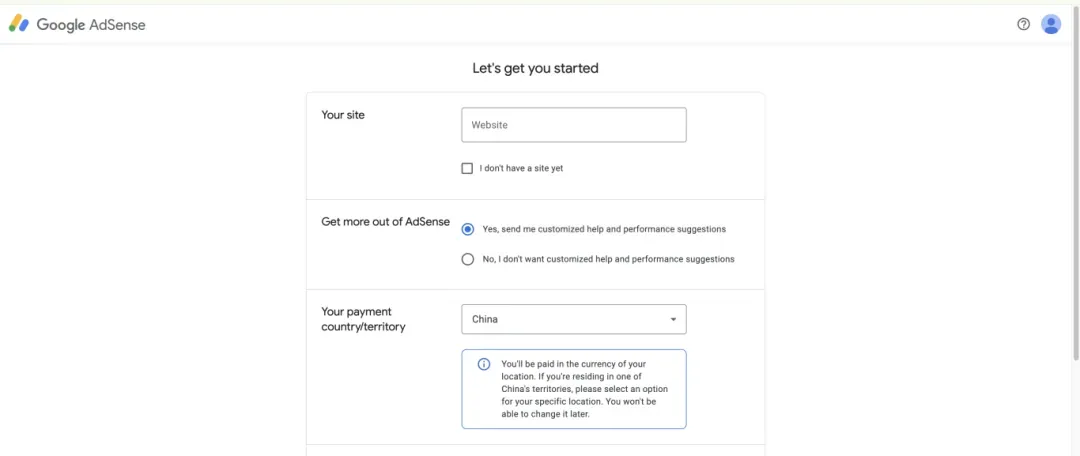This screenshot has width=1080, height=456.
Task: Open the Google account avatar
Action: [x=1051, y=24]
